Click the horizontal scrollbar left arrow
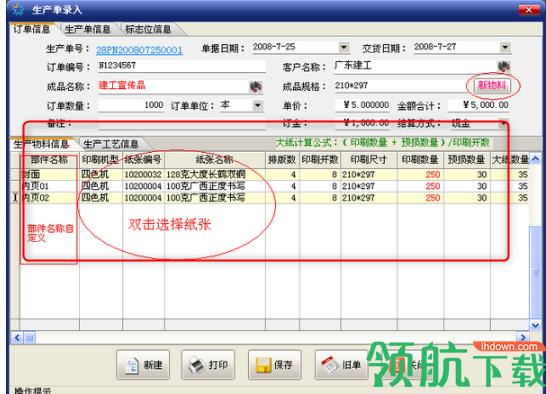Image resolution: width=546 pixels, height=394 pixels. pyautogui.click(x=17, y=337)
